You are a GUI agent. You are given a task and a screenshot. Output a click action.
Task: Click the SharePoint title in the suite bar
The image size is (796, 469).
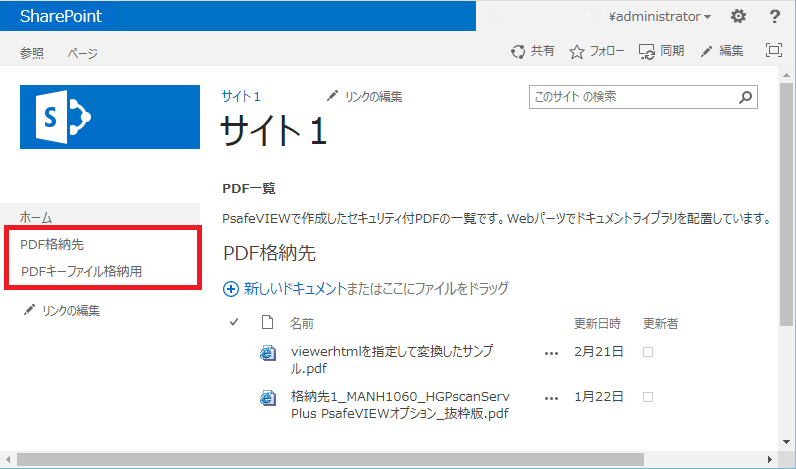click(61, 16)
